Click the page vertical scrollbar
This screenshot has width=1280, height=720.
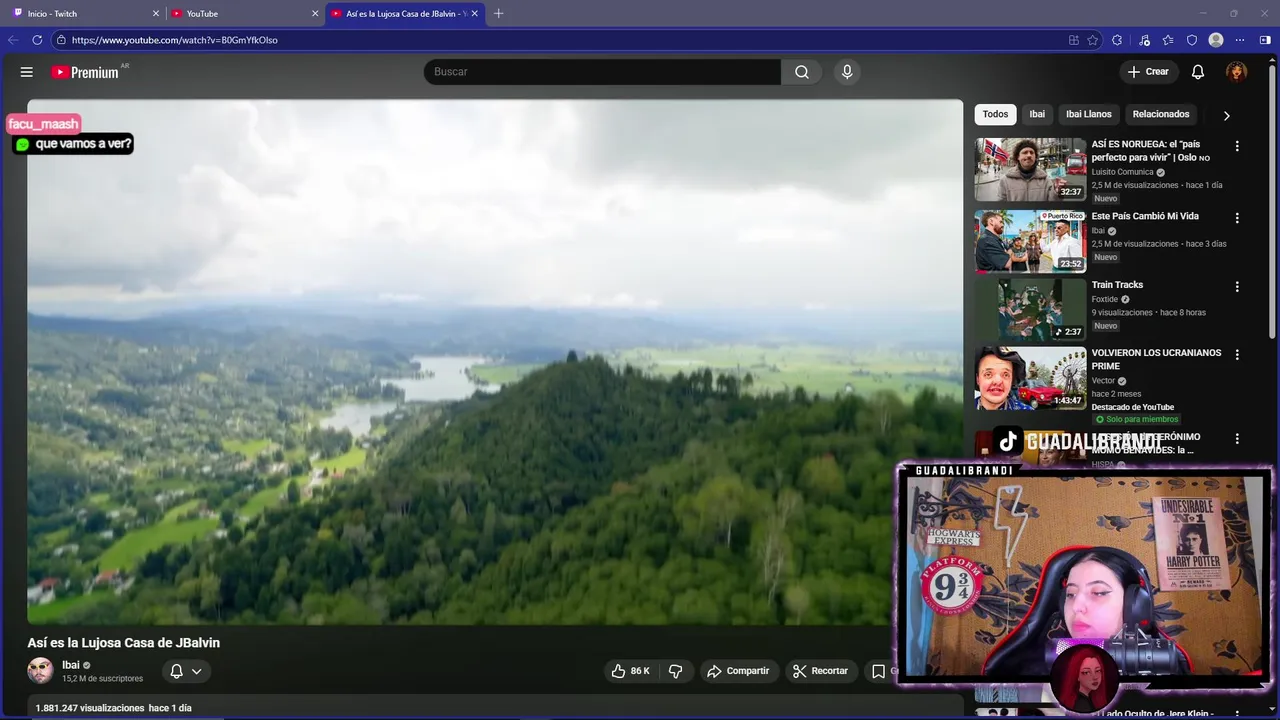coord(1273,200)
